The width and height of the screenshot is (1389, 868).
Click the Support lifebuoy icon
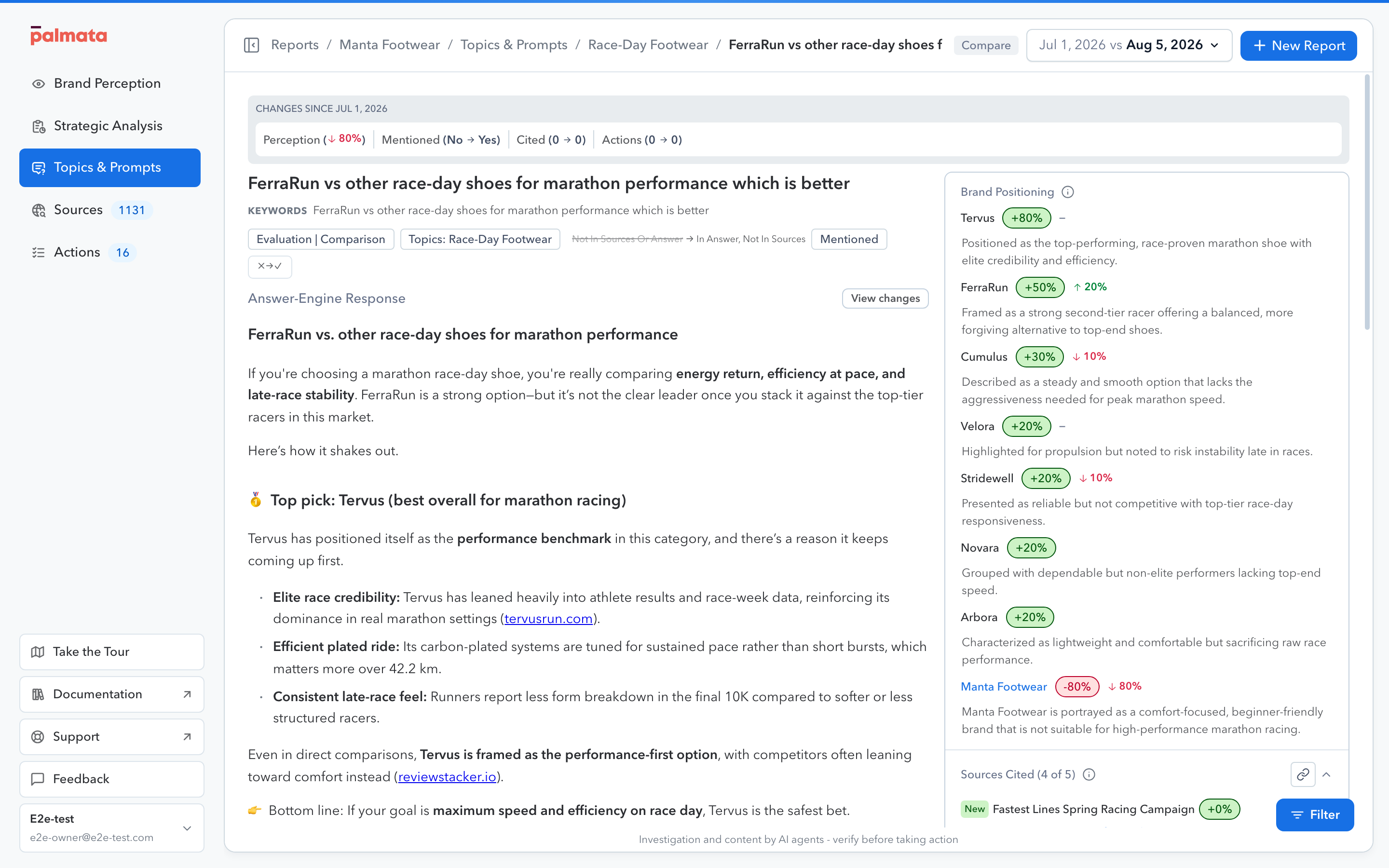(38, 736)
